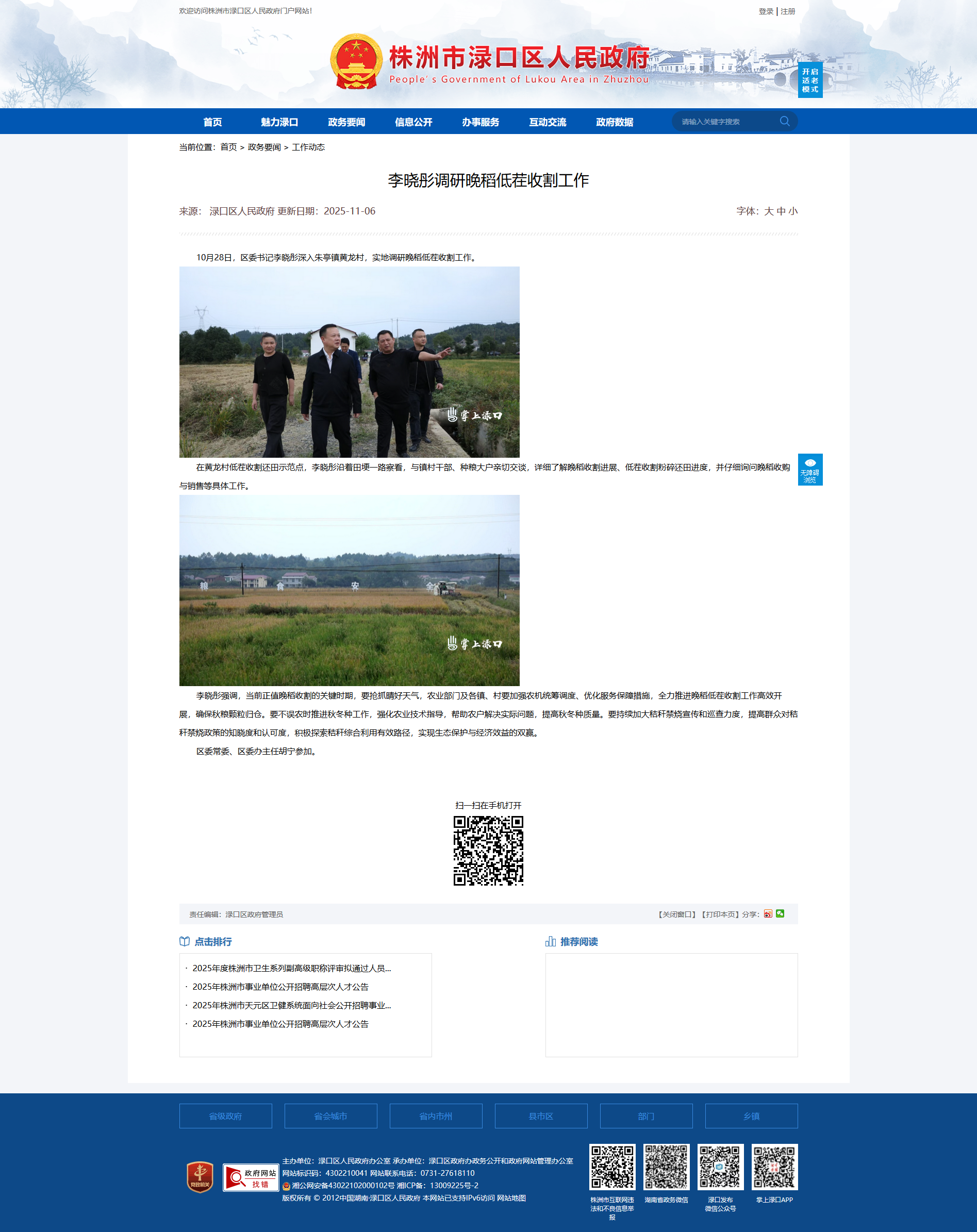This screenshot has width=977, height=1232.
Task: Expand the 乡镇 links dropdown
Action: (751, 1116)
